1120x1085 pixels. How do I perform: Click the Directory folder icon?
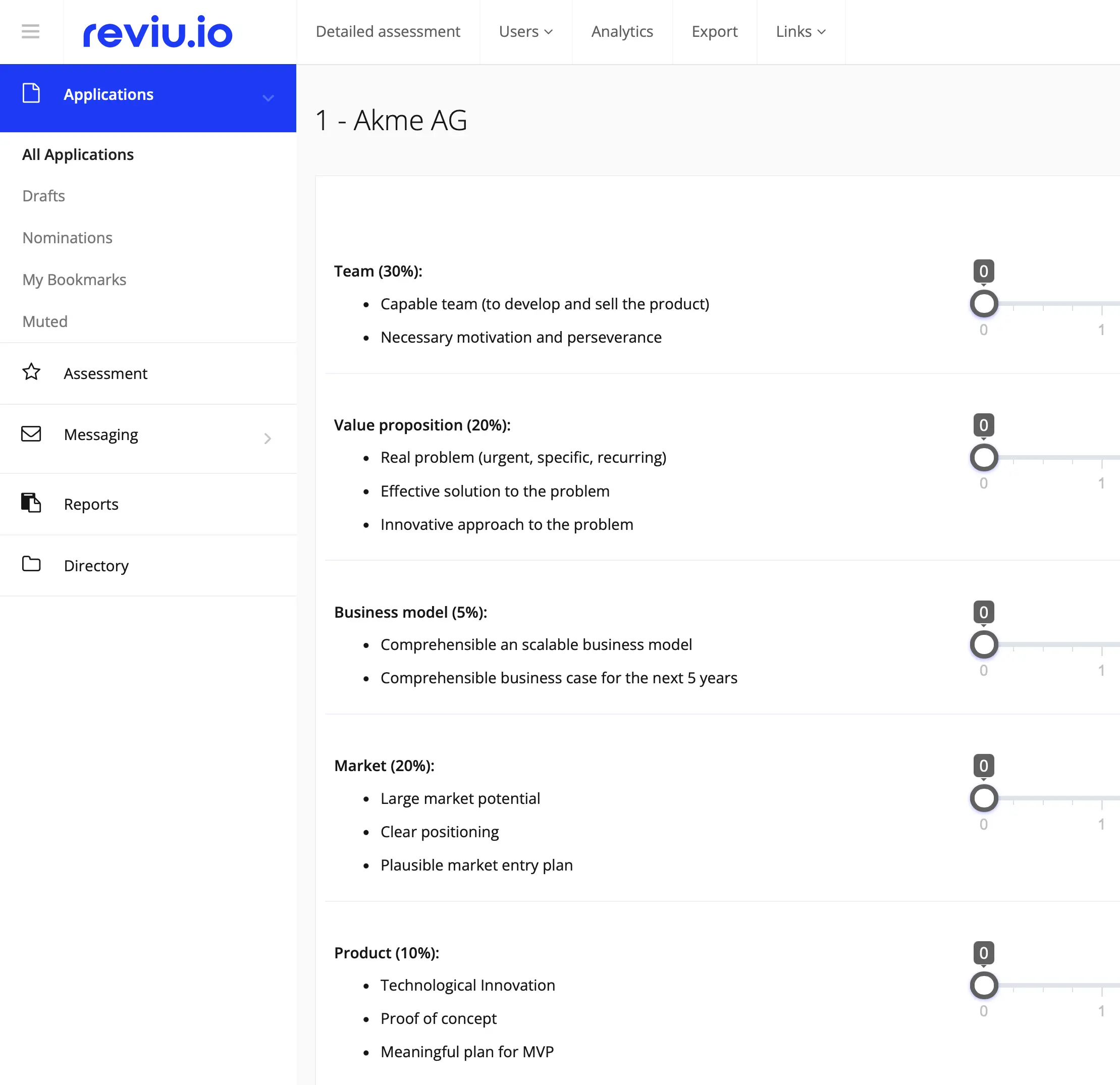(31, 565)
